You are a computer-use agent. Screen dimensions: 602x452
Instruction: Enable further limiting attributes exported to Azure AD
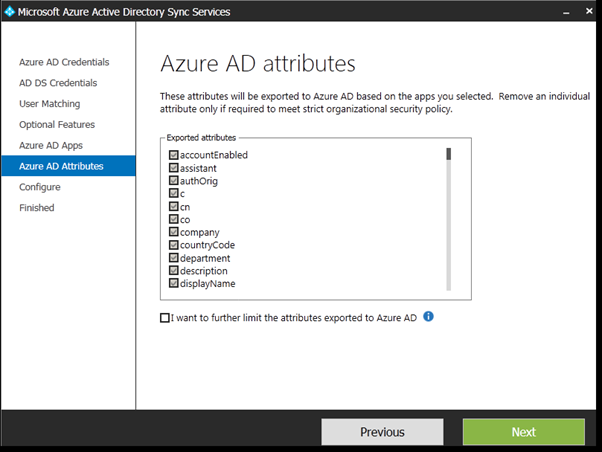[x=165, y=318]
